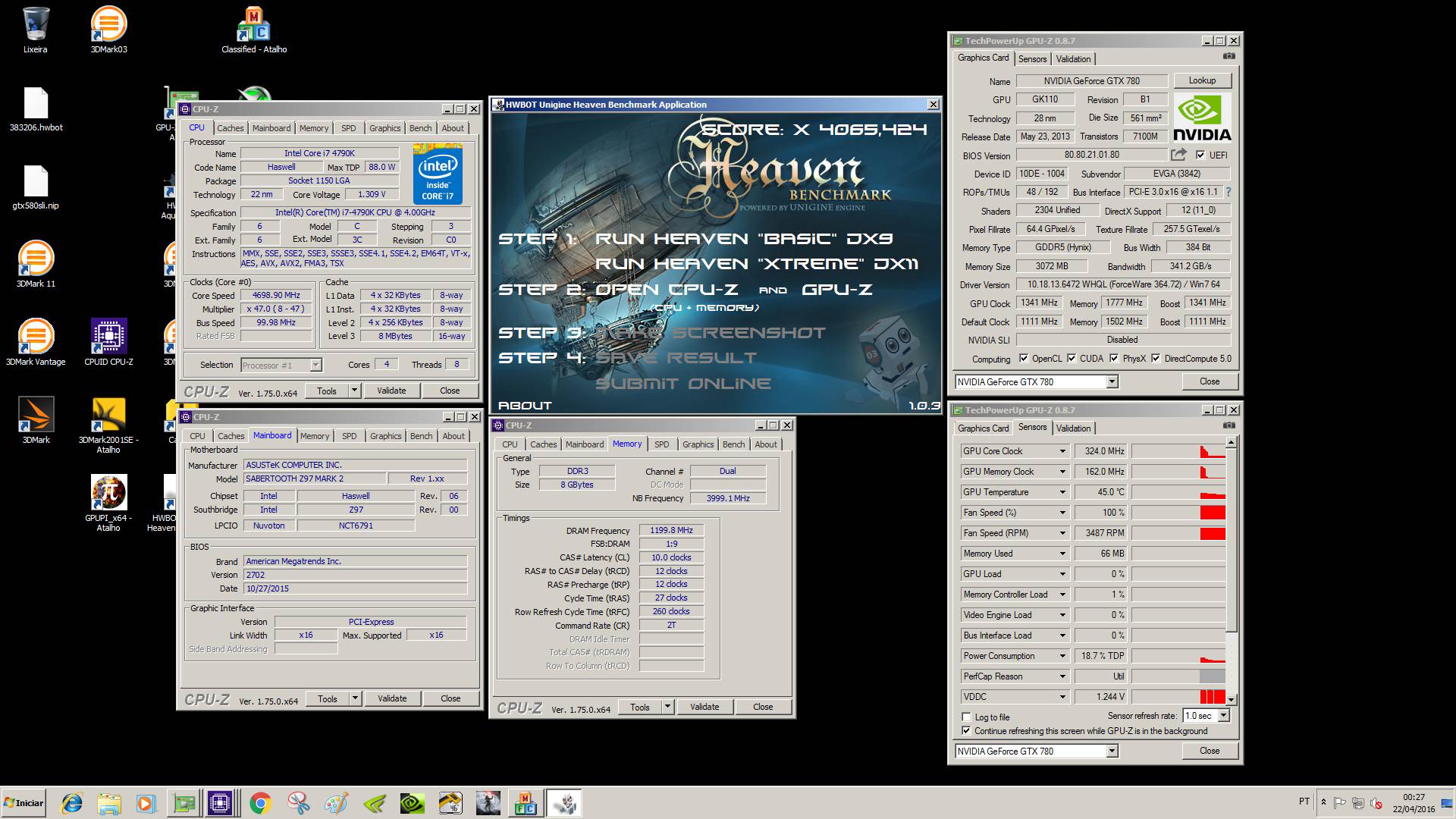Click the camera screenshot icon in GPU-Z Sensors window
The width and height of the screenshot is (1456, 819).
(1229, 426)
